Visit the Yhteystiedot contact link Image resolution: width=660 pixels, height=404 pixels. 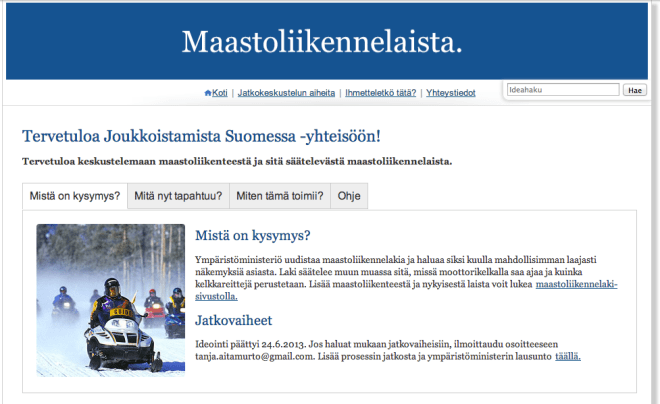450,93
